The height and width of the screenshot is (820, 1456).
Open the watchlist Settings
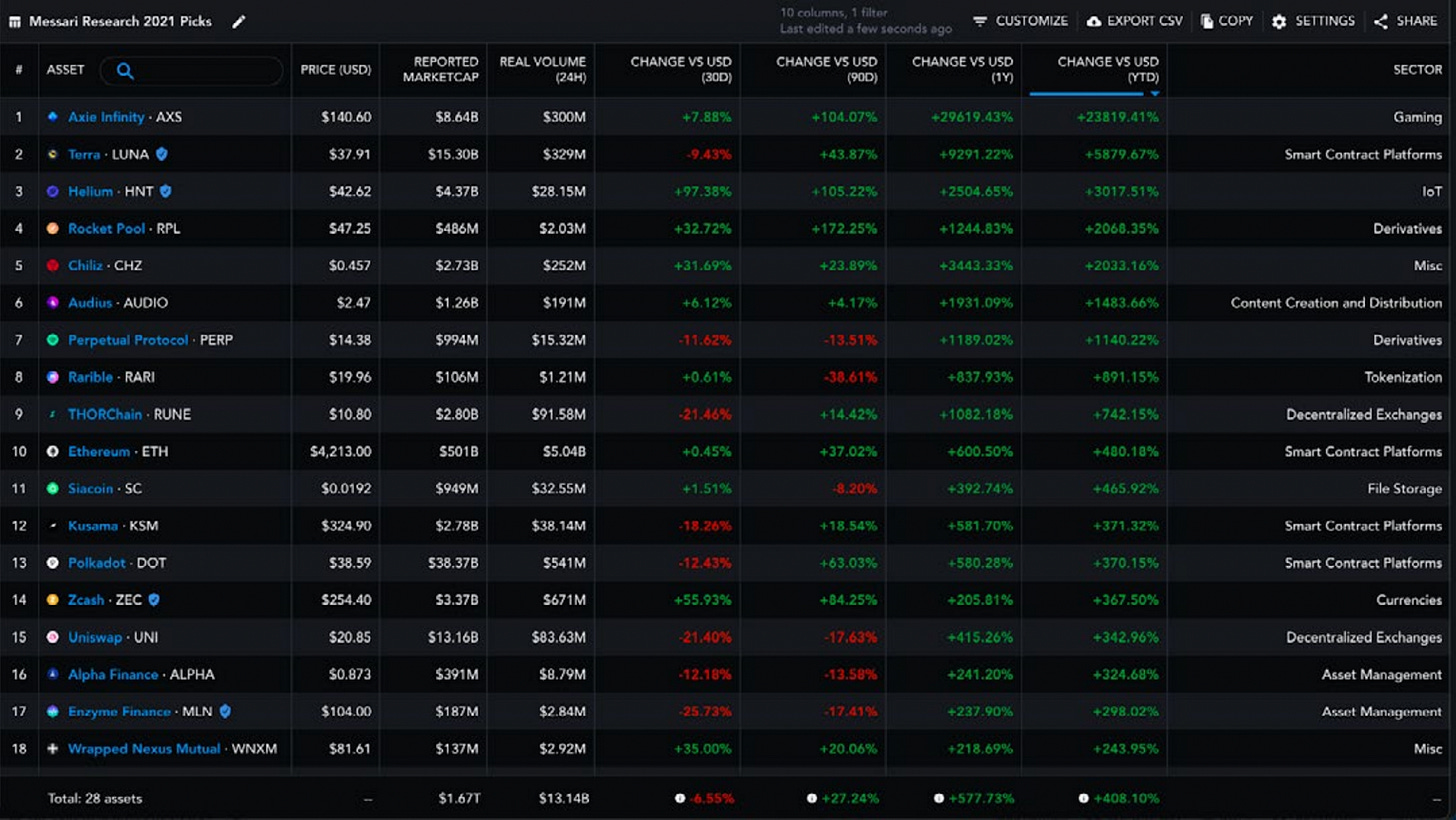click(x=1314, y=21)
